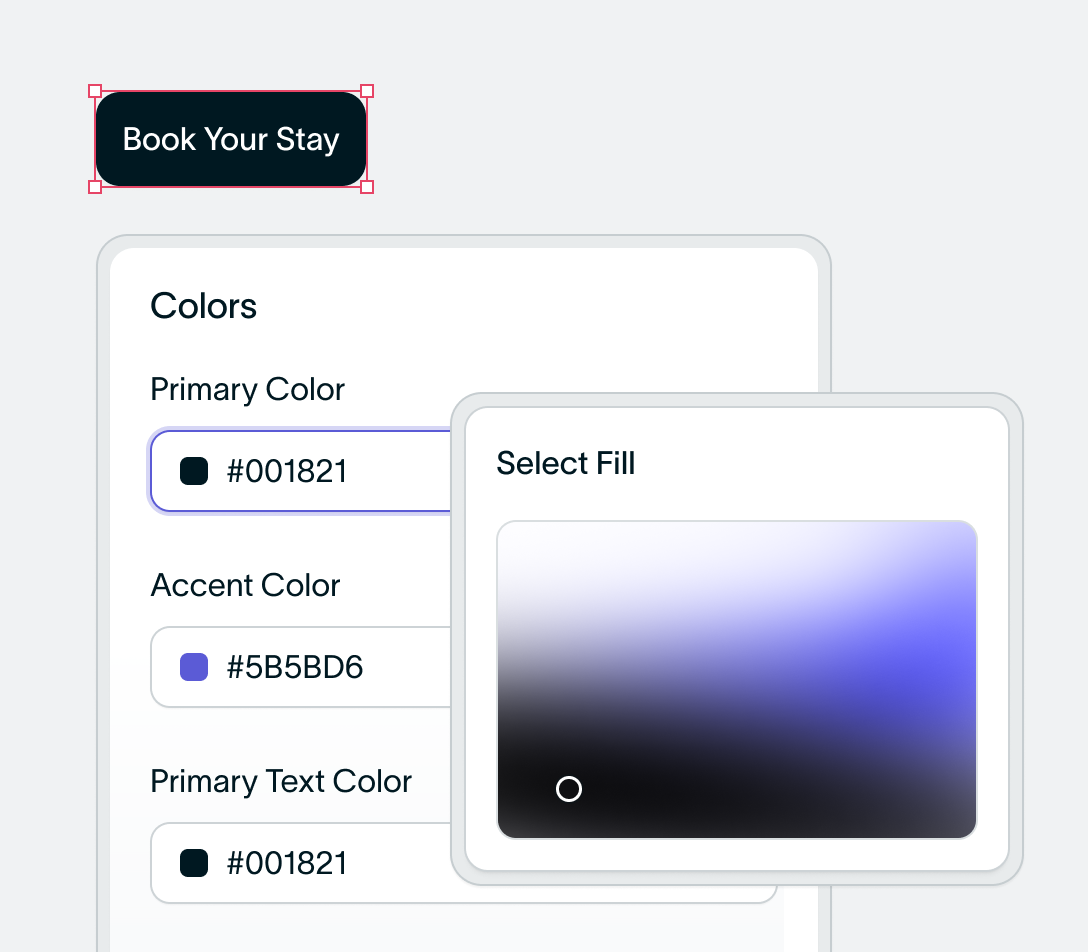Click the "Select Fill" popup title
This screenshot has width=1088, height=952.
[566, 464]
